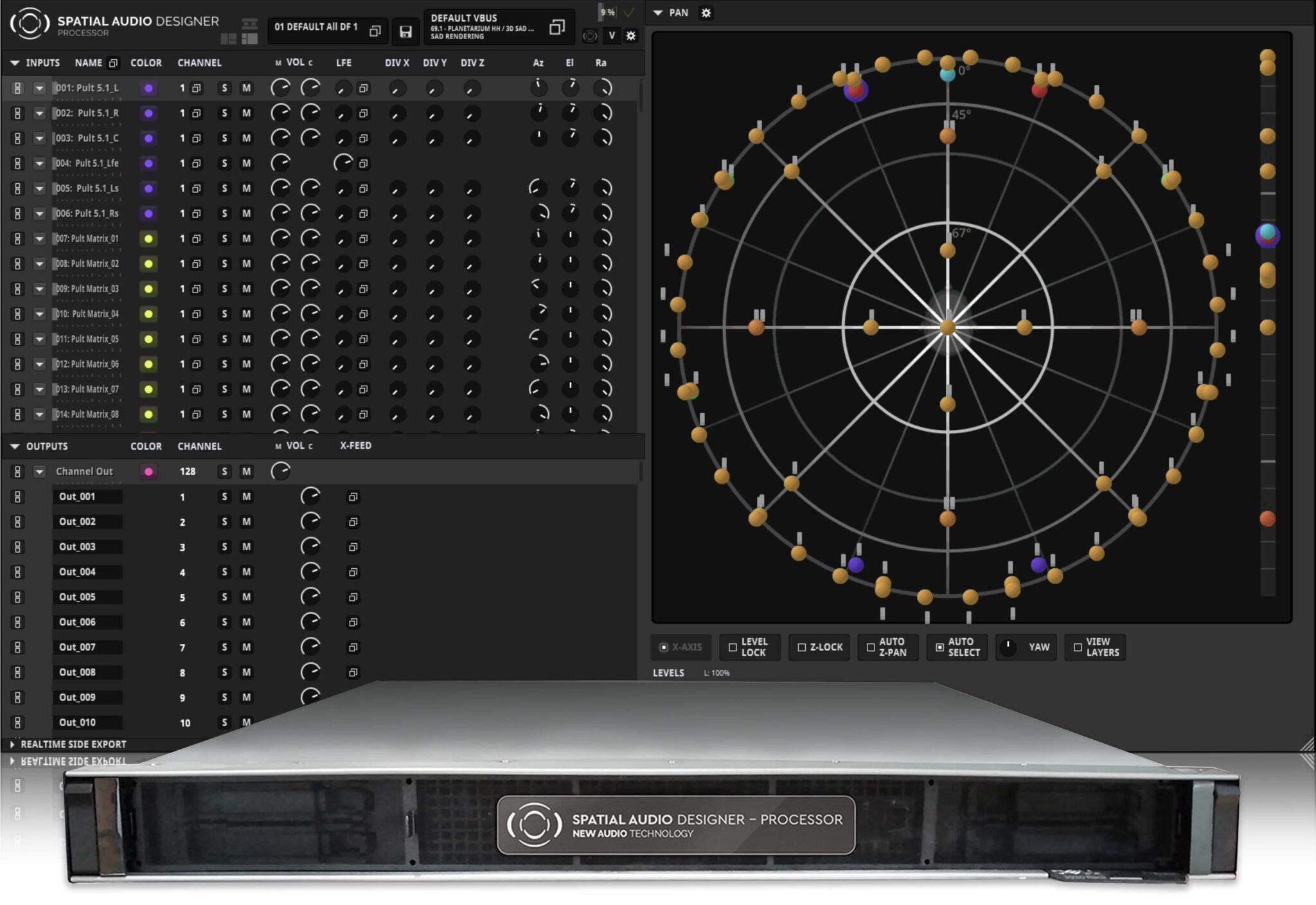This screenshot has width=1316, height=905.
Task: Click the link icon on the 001: Pult 5.1_L row
Action: click(17, 88)
